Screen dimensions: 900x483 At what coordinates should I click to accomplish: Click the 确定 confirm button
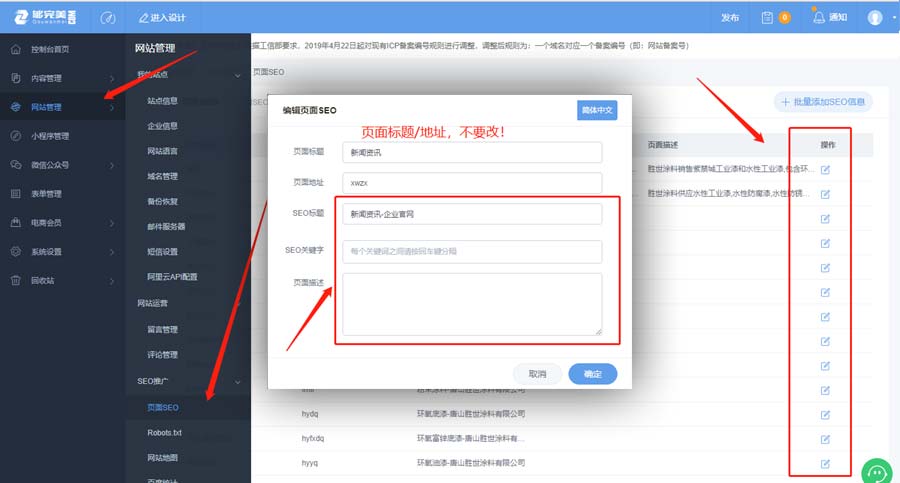click(592, 374)
